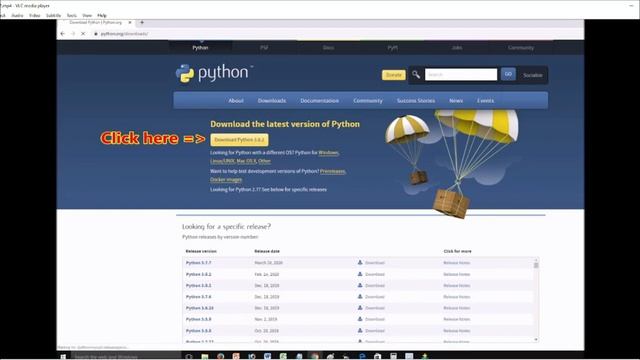Open the Help menu in VLC
The width and height of the screenshot is (640, 360).
coord(102,15)
